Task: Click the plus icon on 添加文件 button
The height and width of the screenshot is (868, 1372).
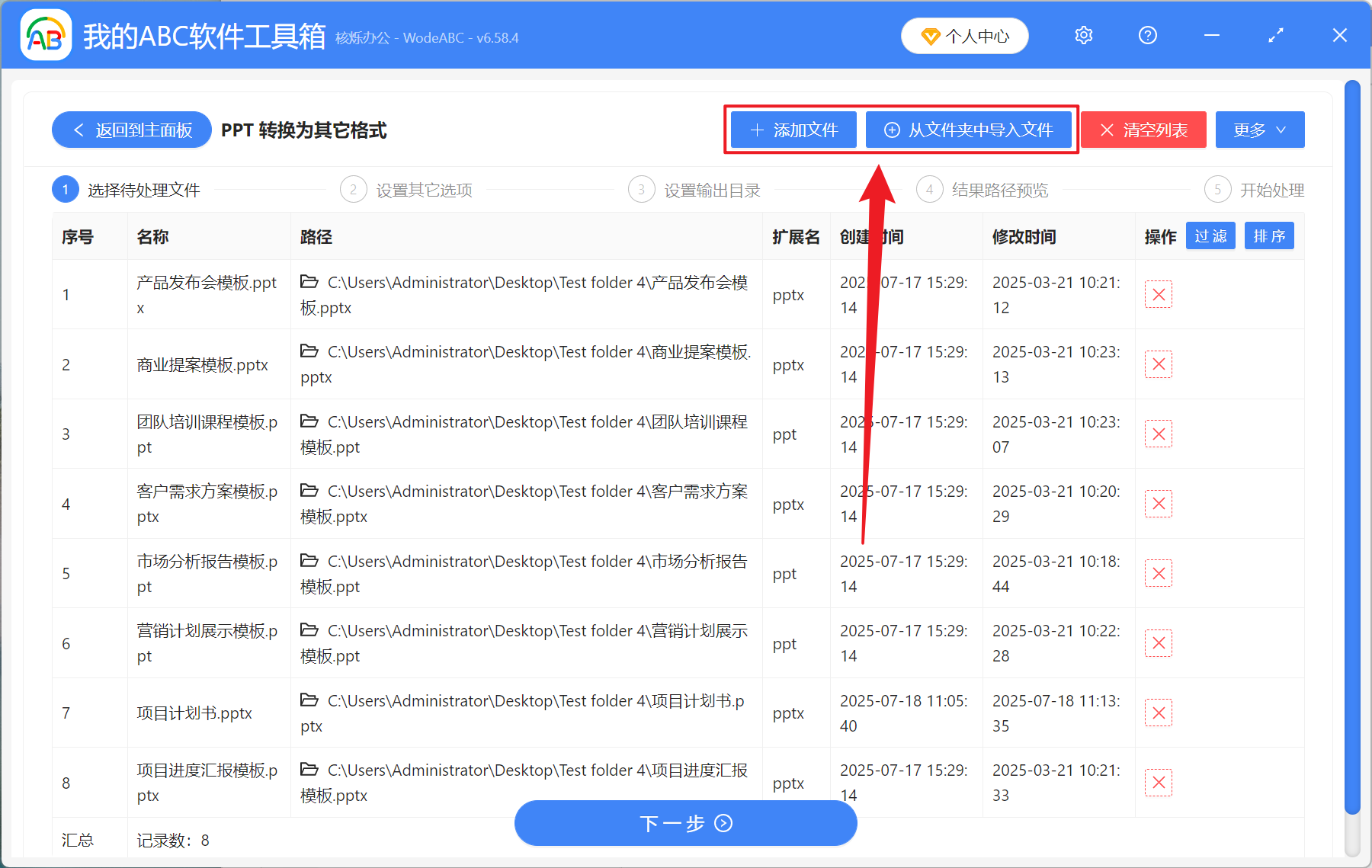Action: 755,130
